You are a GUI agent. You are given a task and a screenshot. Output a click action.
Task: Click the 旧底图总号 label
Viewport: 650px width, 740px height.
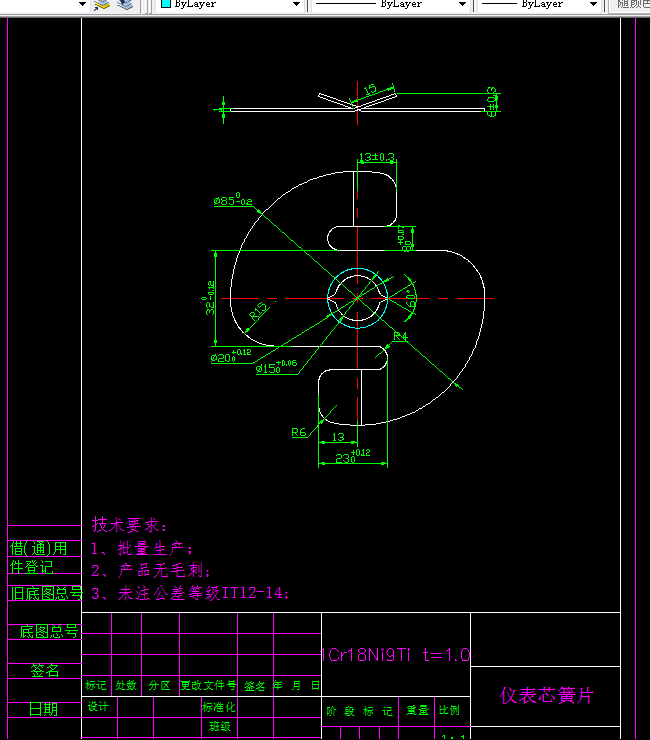46,593
